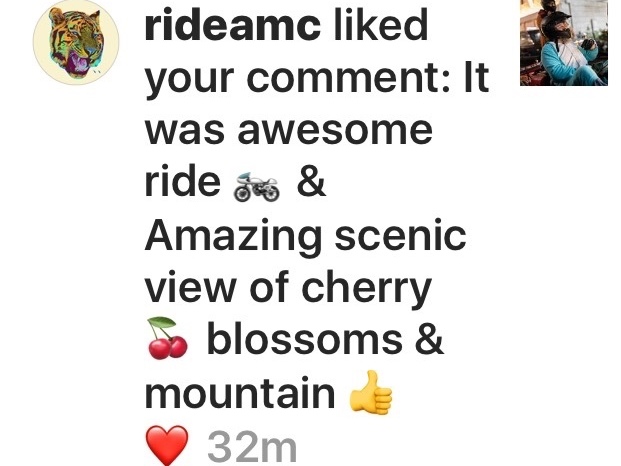
Task: Click the ampersand after the motorcycle emoji
Action: tap(311, 183)
